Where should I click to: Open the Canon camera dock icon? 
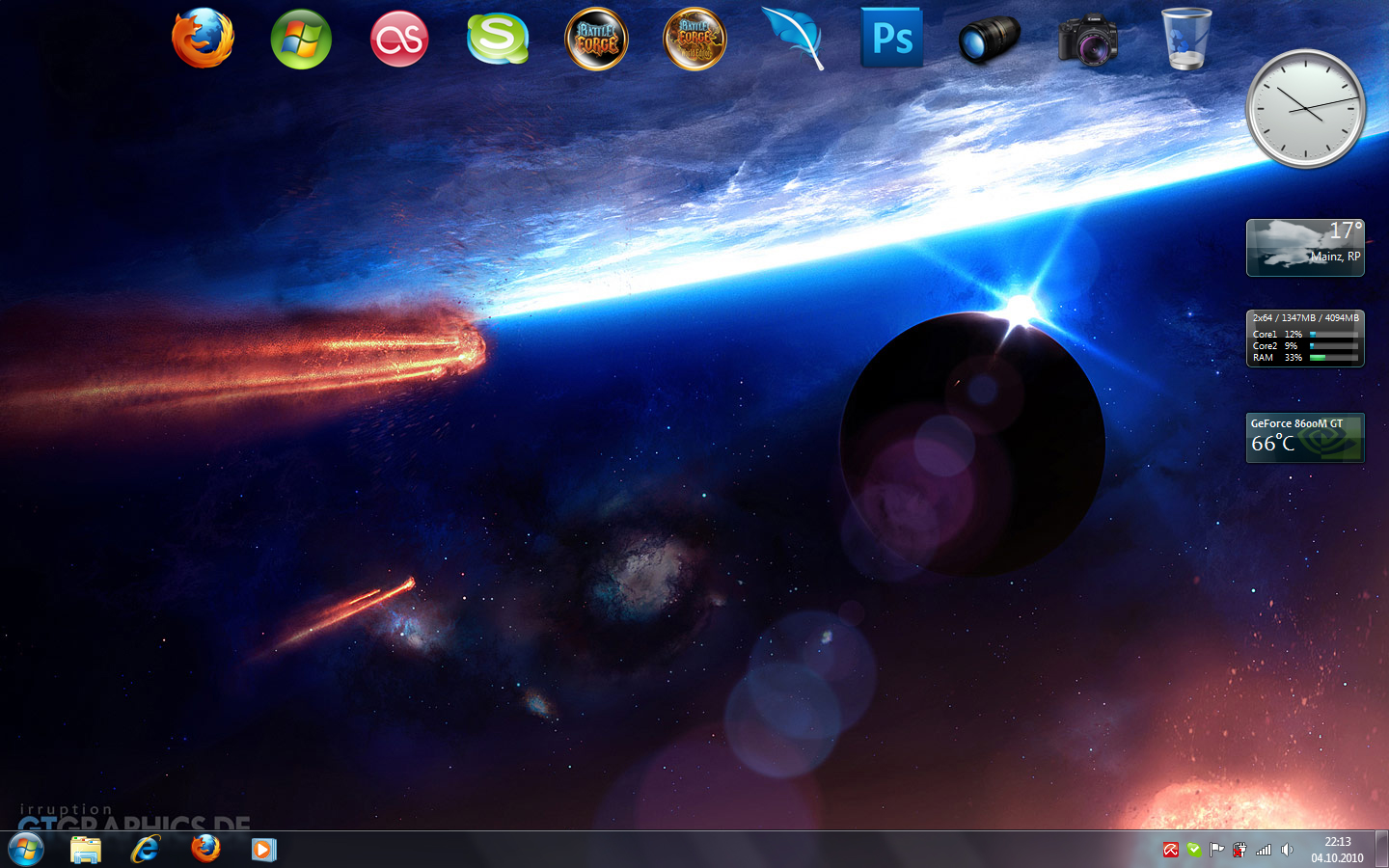tap(1087, 40)
